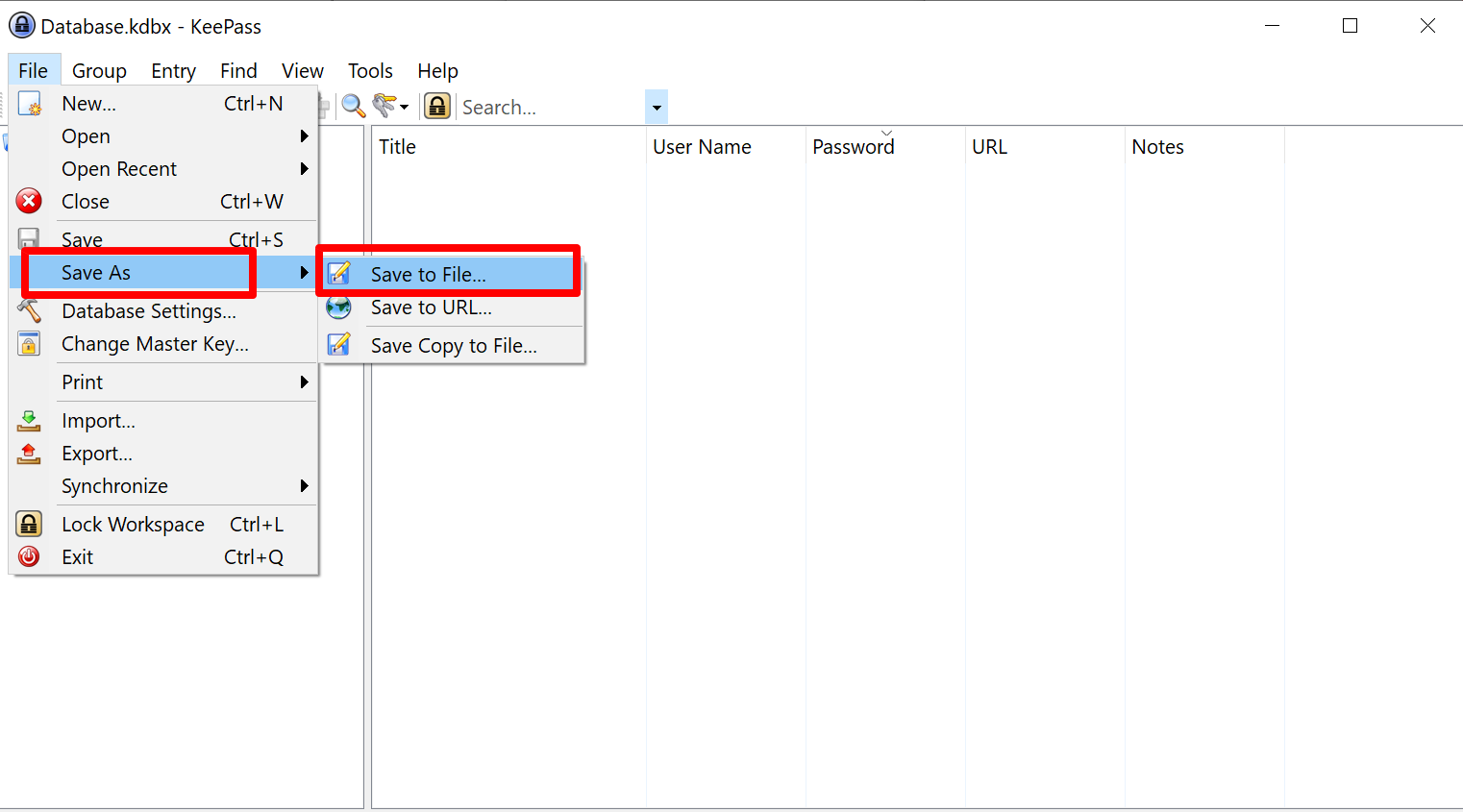Click the green Import arrow icon
Image resolution: width=1463 pixels, height=812 pixels.
29,421
